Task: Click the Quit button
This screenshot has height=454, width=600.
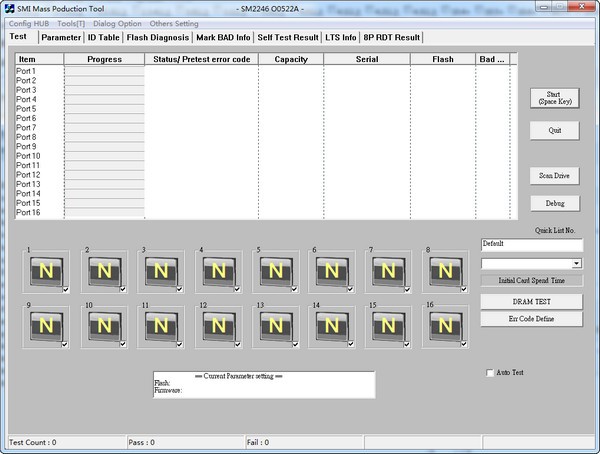Action: [x=554, y=131]
